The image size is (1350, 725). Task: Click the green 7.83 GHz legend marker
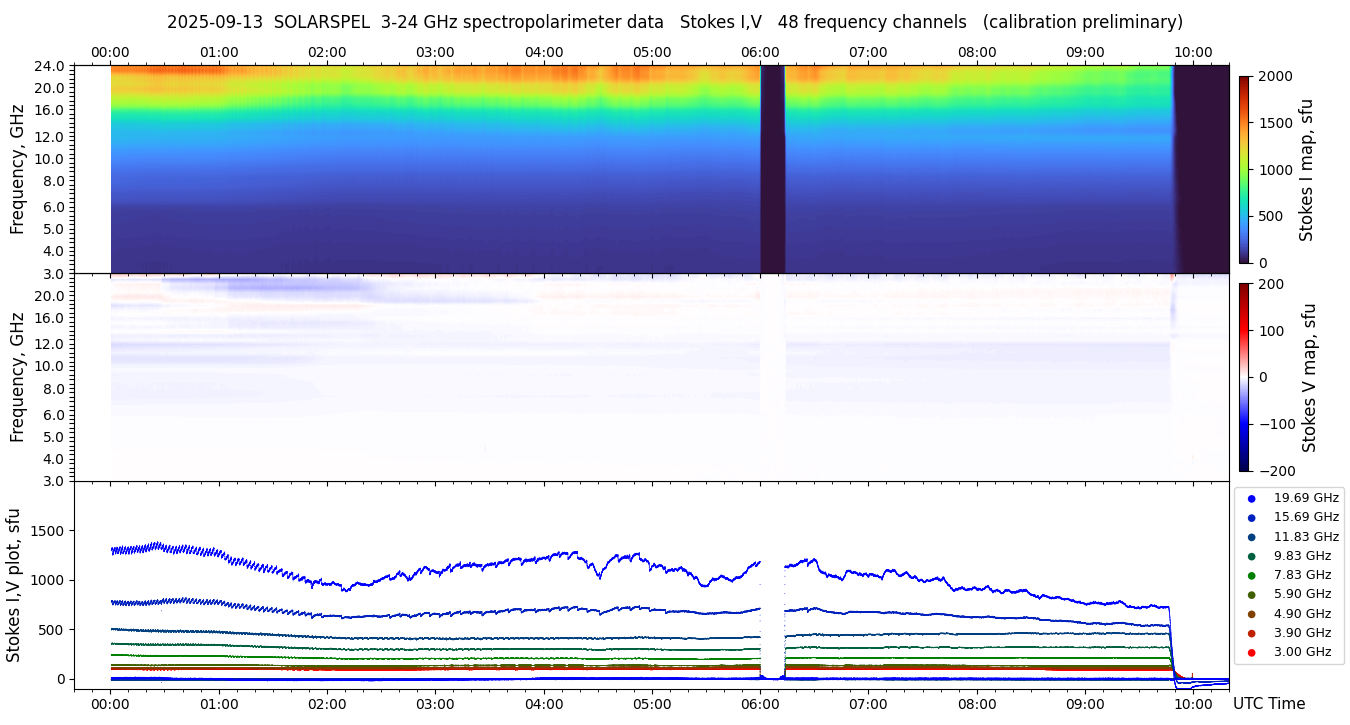[1251, 575]
